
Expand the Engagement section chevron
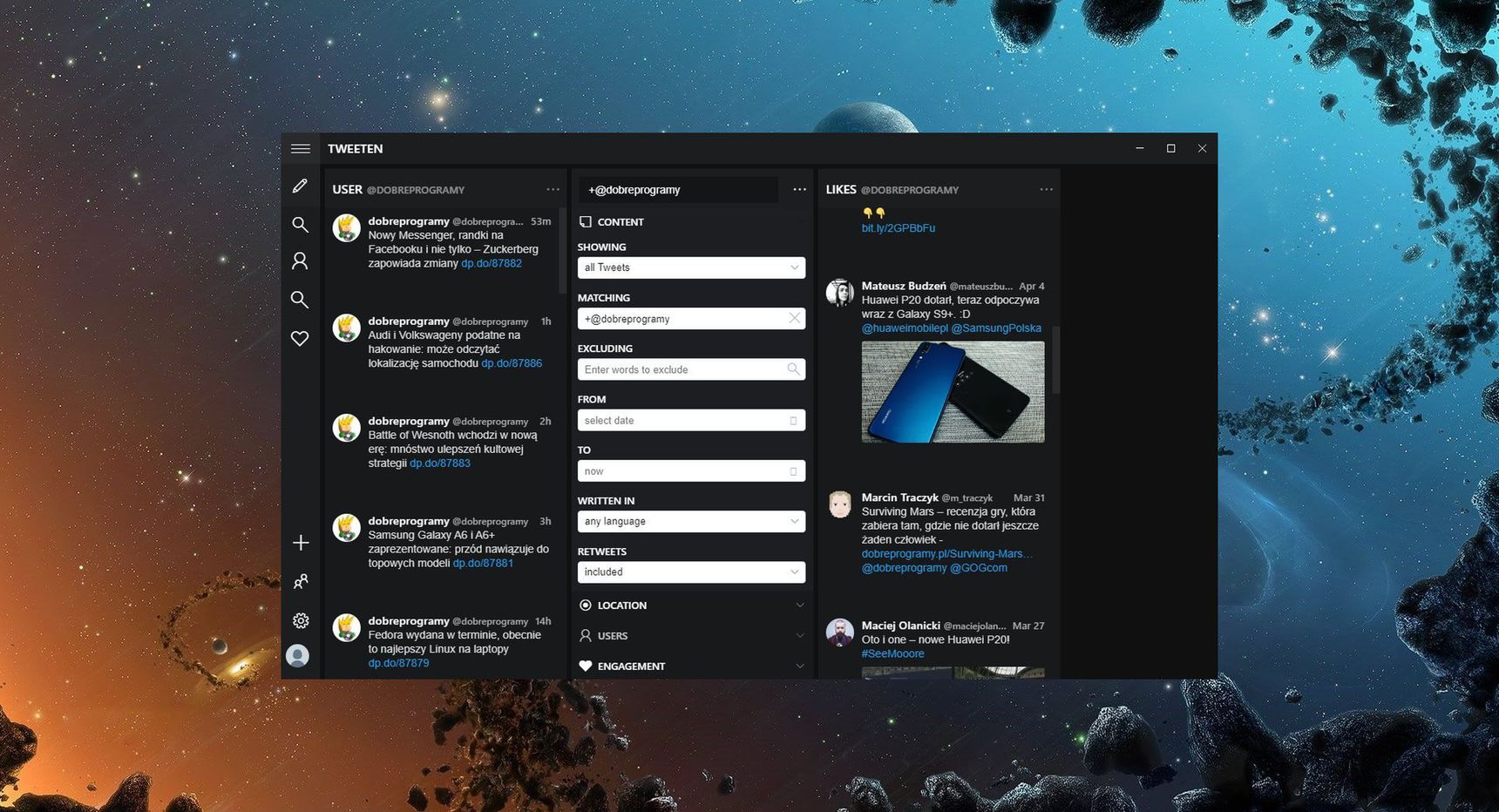800,666
